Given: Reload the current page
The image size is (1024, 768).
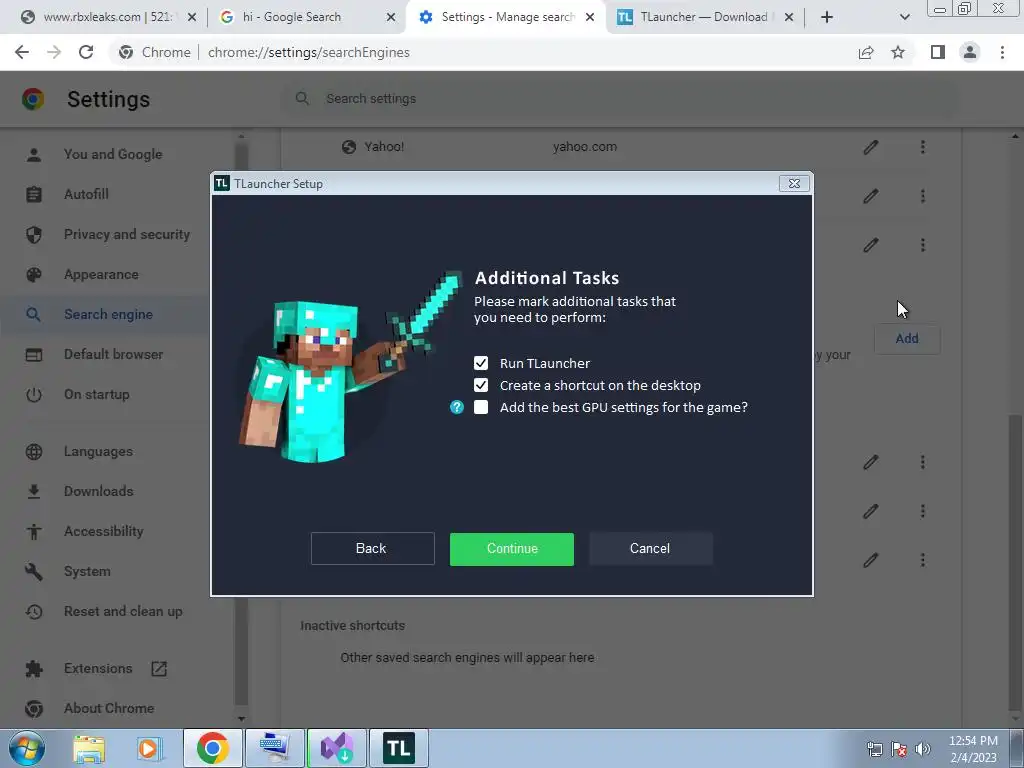Looking at the screenshot, I should [86, 52].
